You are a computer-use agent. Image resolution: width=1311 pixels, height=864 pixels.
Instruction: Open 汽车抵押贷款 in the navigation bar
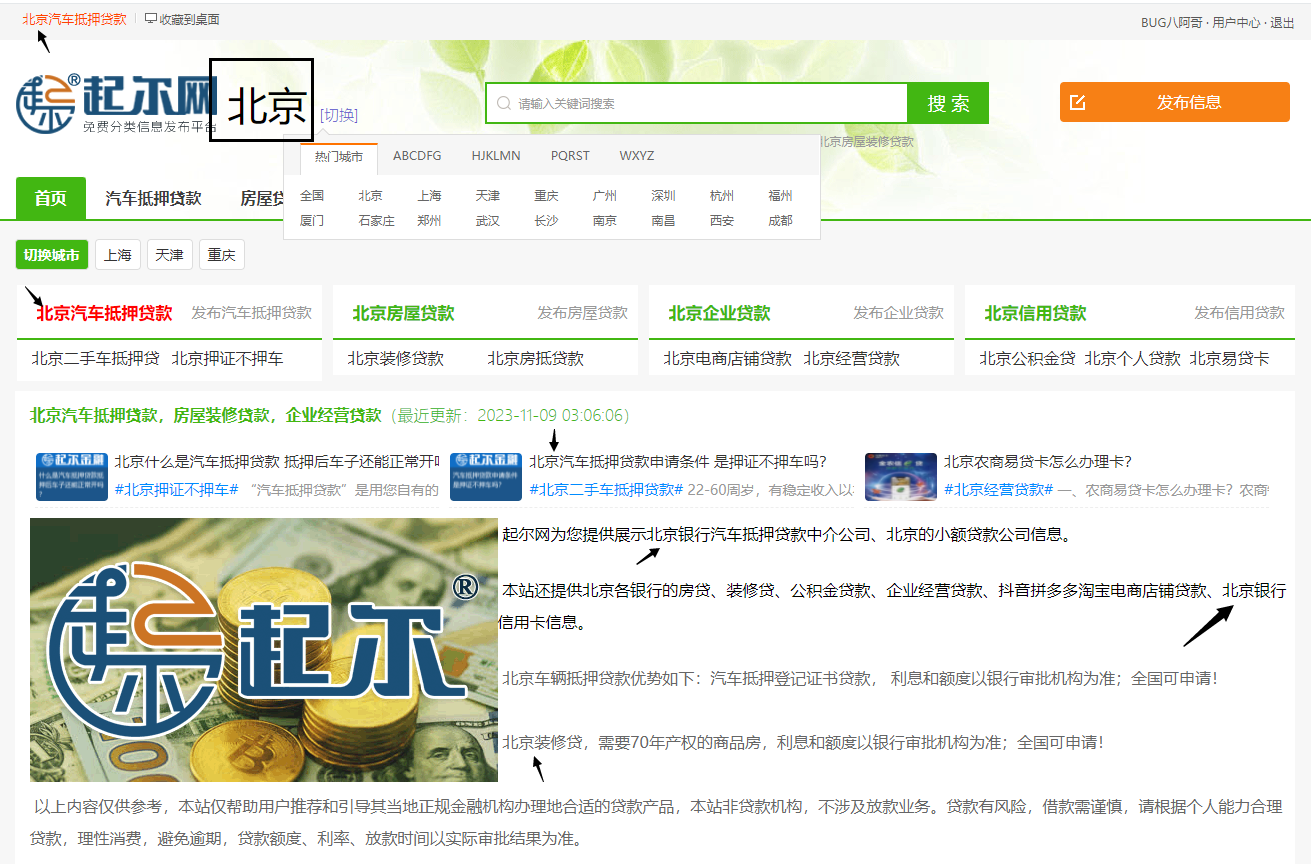click(154, 198)
